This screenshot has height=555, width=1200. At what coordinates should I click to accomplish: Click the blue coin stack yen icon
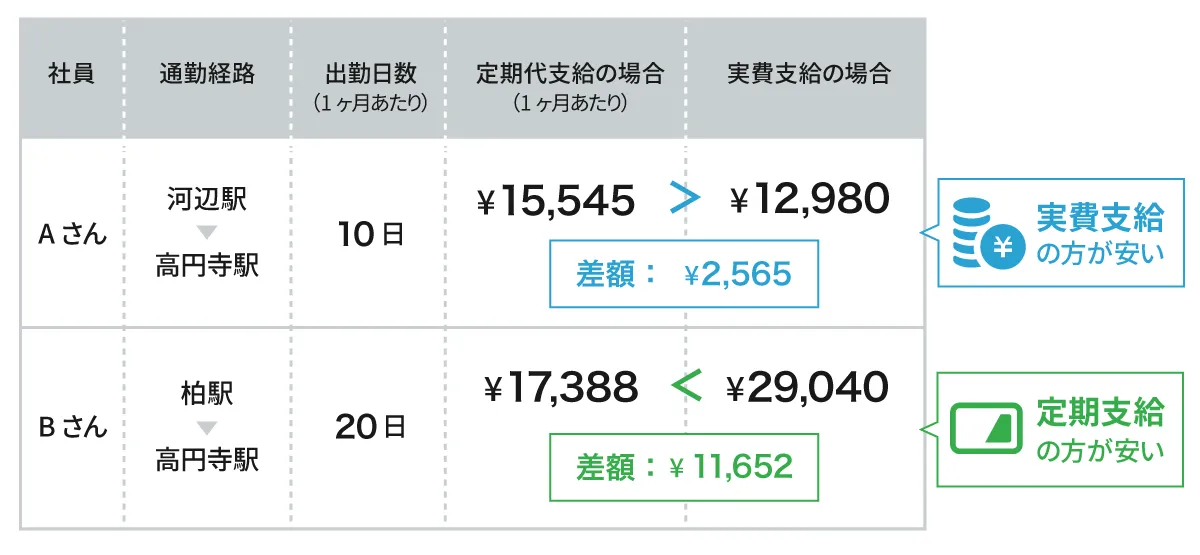click(986, 233)
